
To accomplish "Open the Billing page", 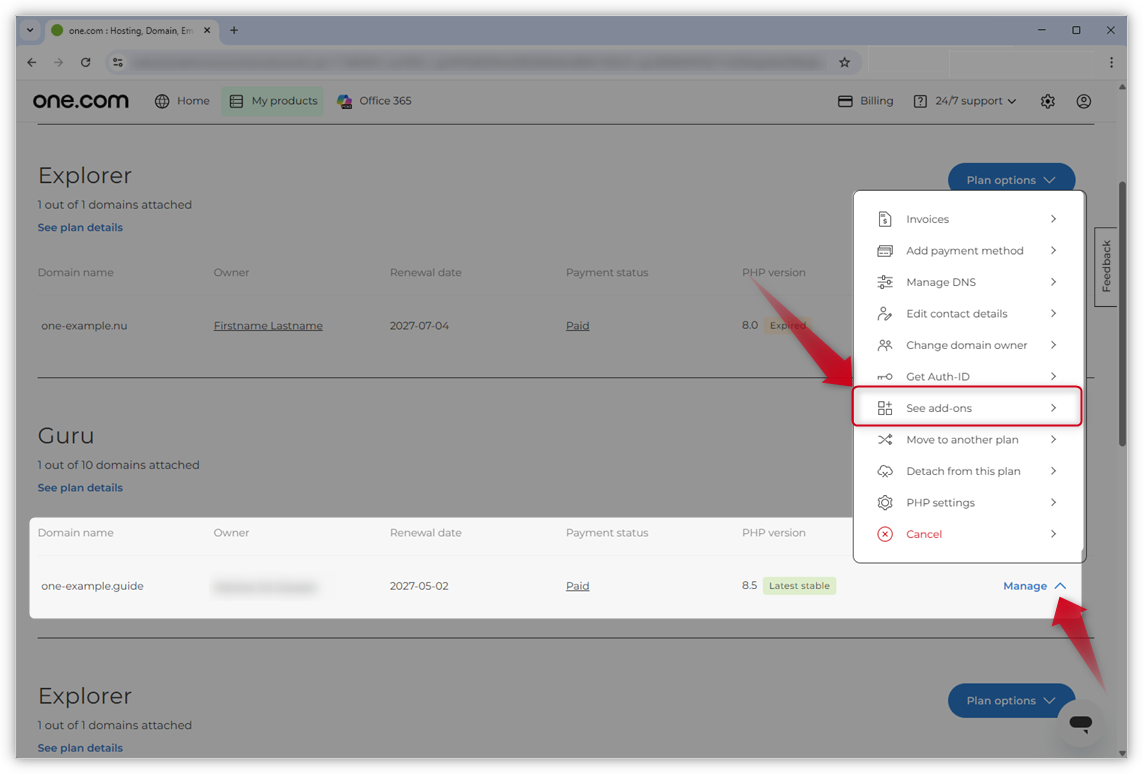I will pyautogui.click(x=865, y=101).
